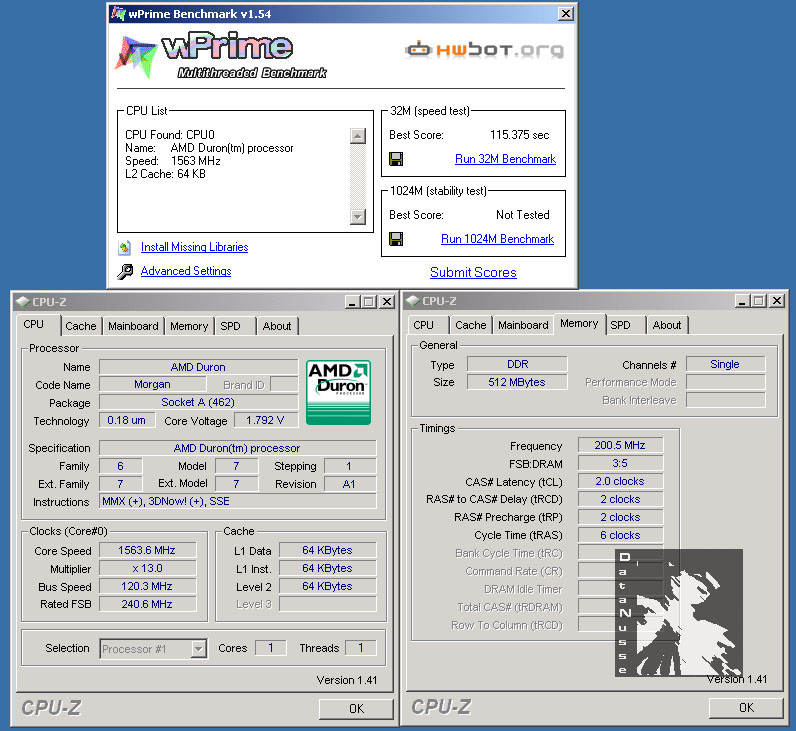The width and height of the screenshot is (796, 731).
Task: Open Install Missing Libraries link
Action: pos(194,247)
